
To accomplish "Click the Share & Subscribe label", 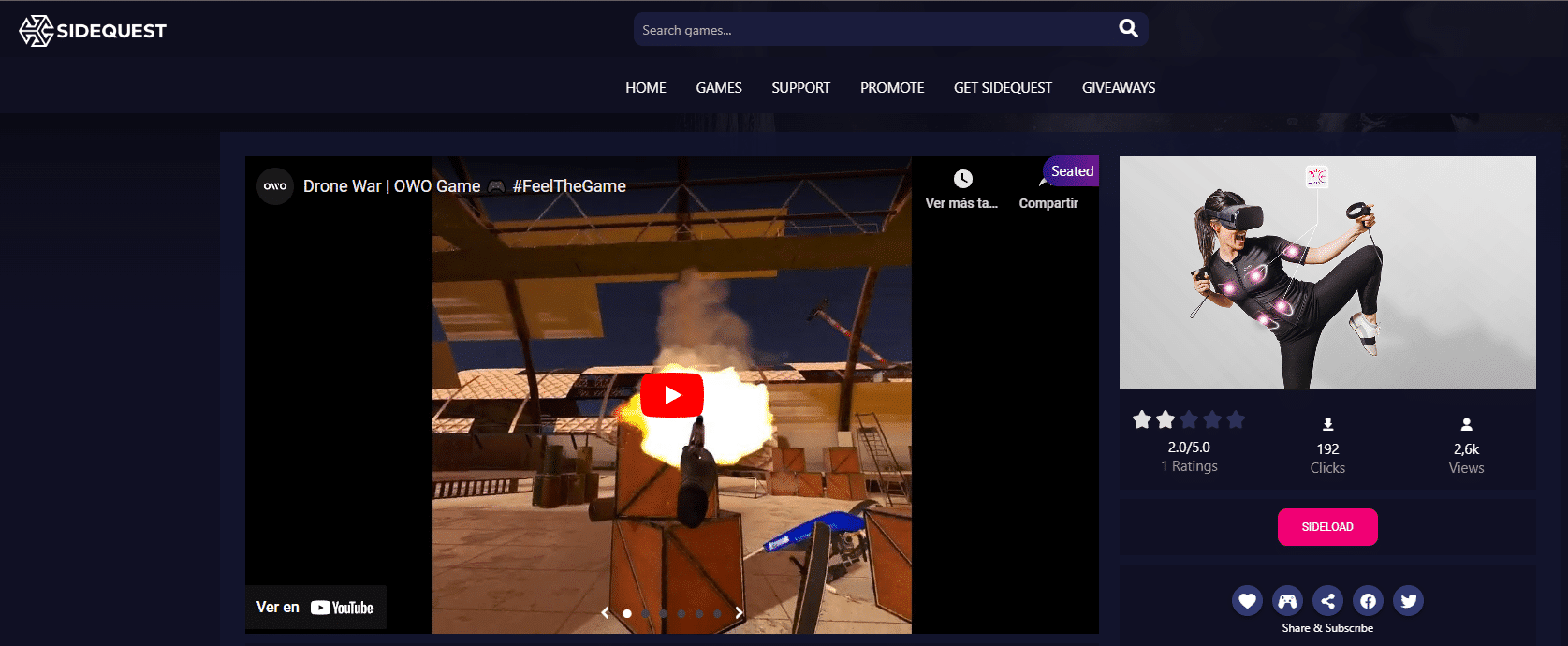I will [1327, 628].
